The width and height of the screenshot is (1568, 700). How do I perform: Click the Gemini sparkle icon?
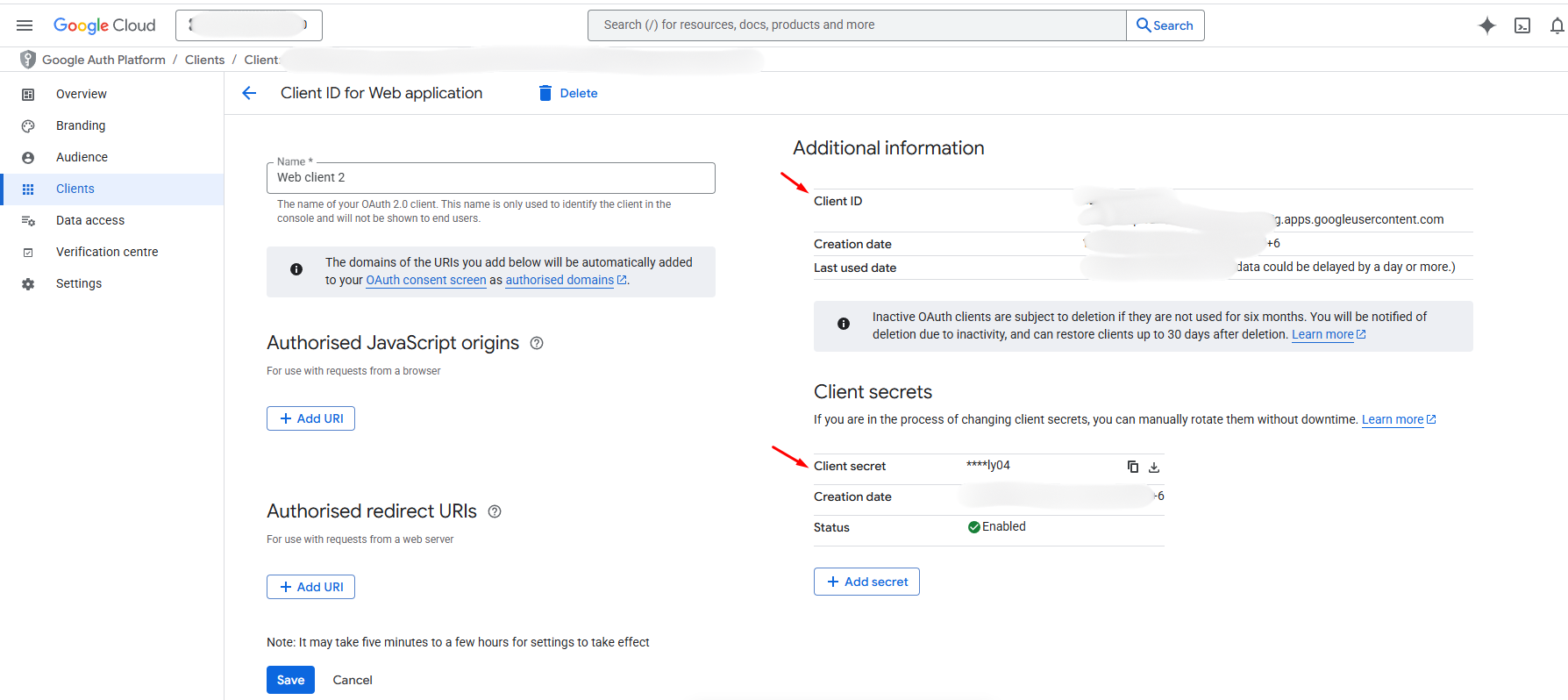pyautogui.click(x=1486, y=25)
